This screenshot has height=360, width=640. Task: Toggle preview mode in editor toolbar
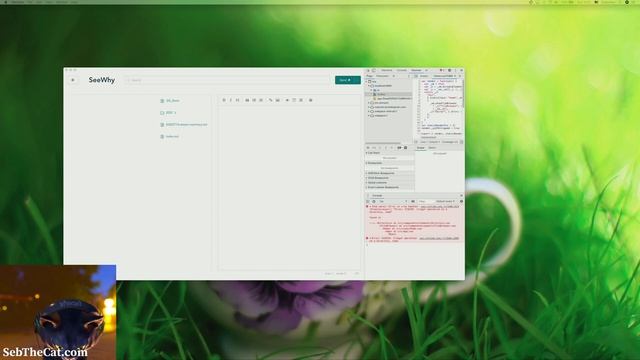(x=287, y=100)
